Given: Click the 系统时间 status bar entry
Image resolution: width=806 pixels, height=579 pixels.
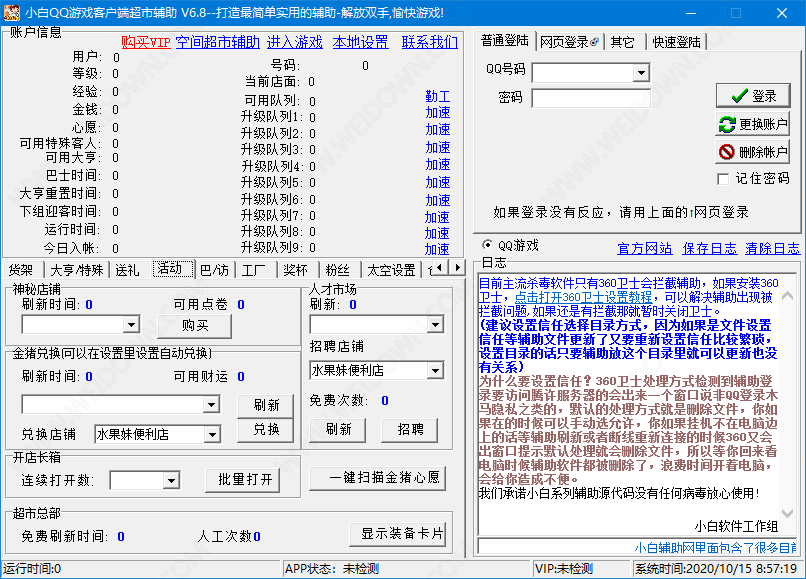Looking at the screenshot, I should coord(716,569).
